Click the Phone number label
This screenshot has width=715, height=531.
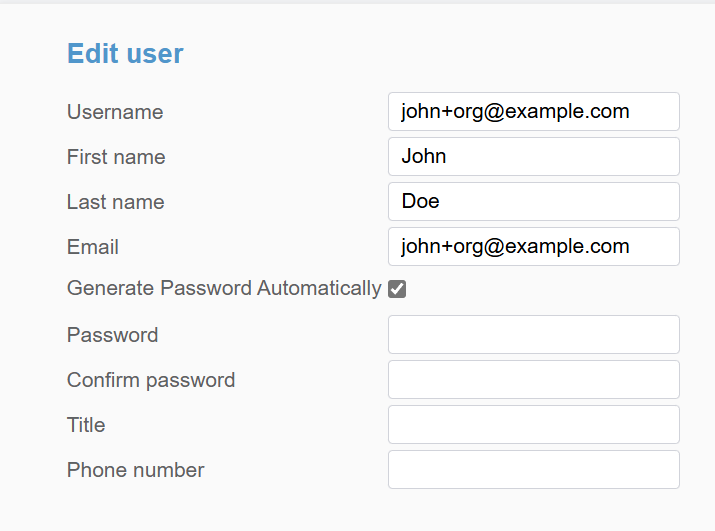[135, 470]
